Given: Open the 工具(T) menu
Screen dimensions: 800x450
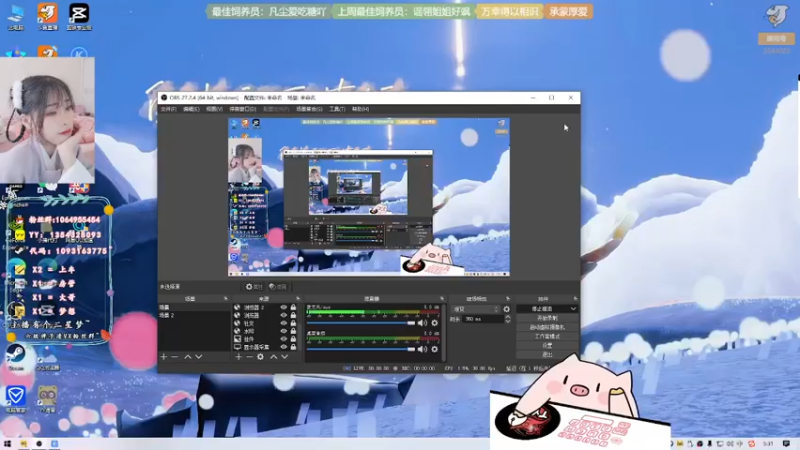Looking at the screenshot, I should coord(337,109).
